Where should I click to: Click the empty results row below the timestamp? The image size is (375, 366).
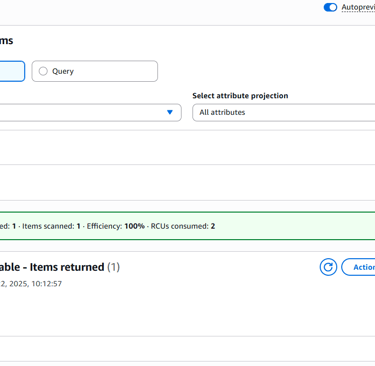[x=187, y=349]
